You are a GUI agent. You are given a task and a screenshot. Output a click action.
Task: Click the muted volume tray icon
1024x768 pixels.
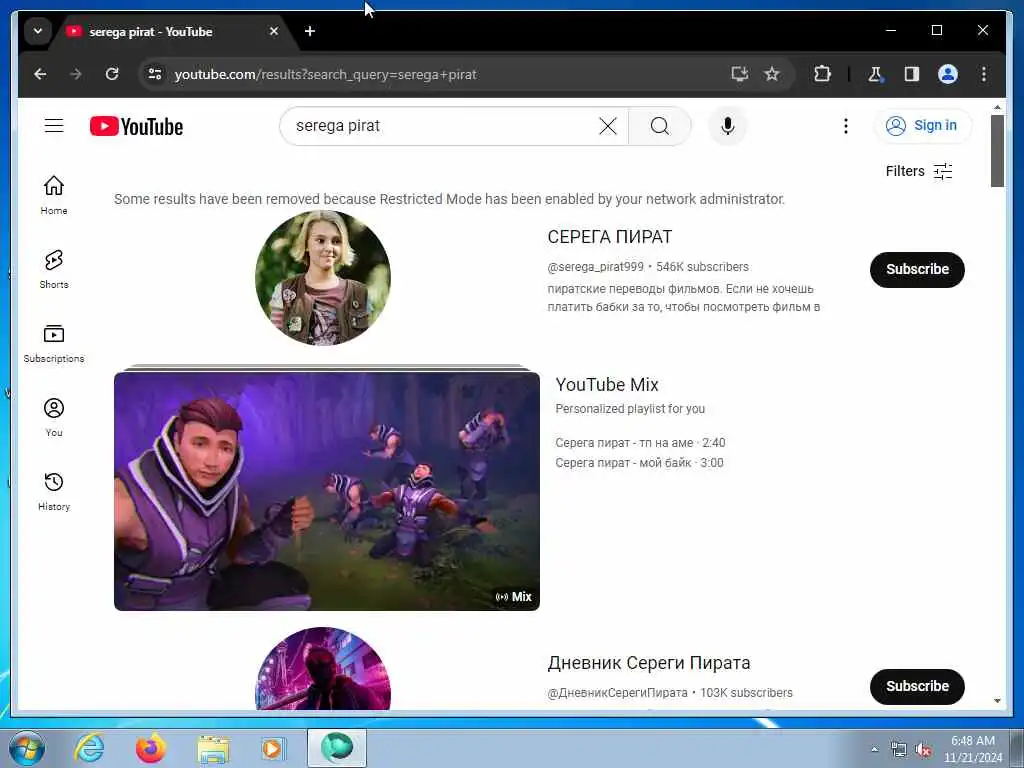coord(923,750)
